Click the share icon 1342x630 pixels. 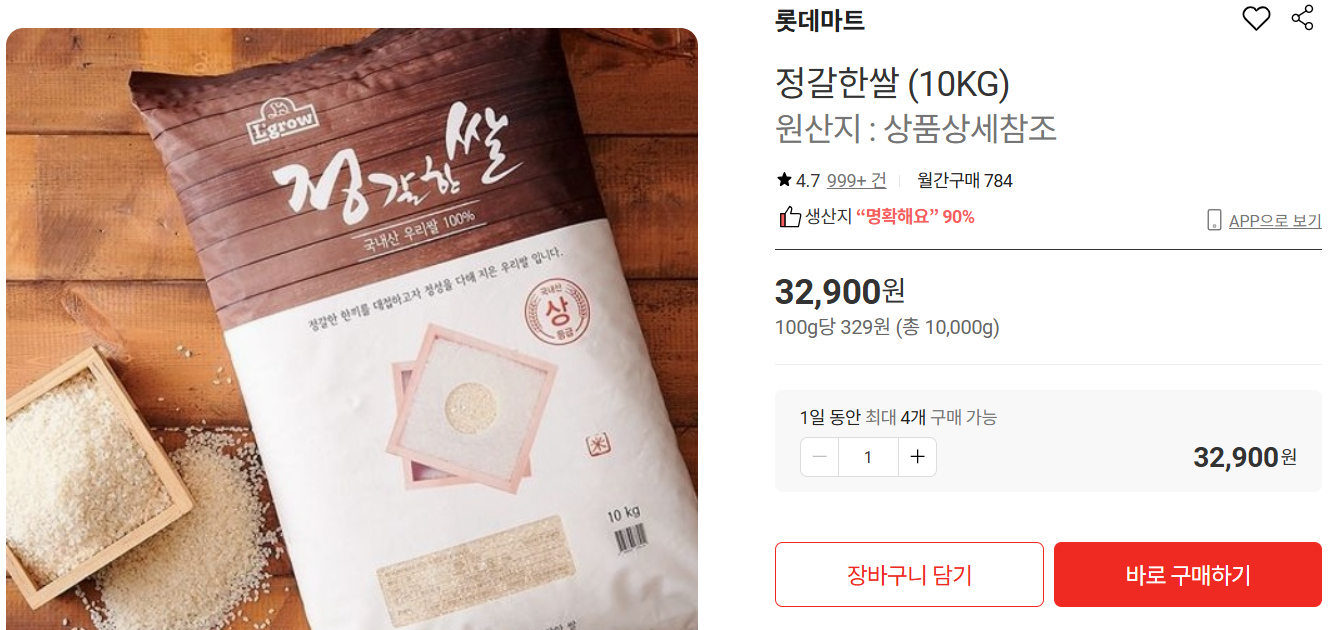pyautogui.click(x=1302, y=18)
